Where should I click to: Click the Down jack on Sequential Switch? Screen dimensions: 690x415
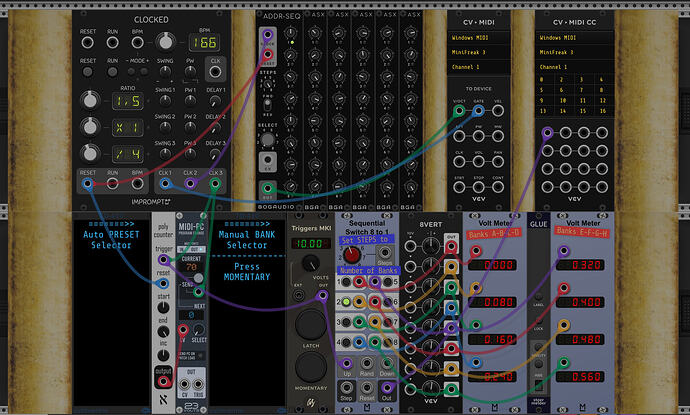click(386, 364)
